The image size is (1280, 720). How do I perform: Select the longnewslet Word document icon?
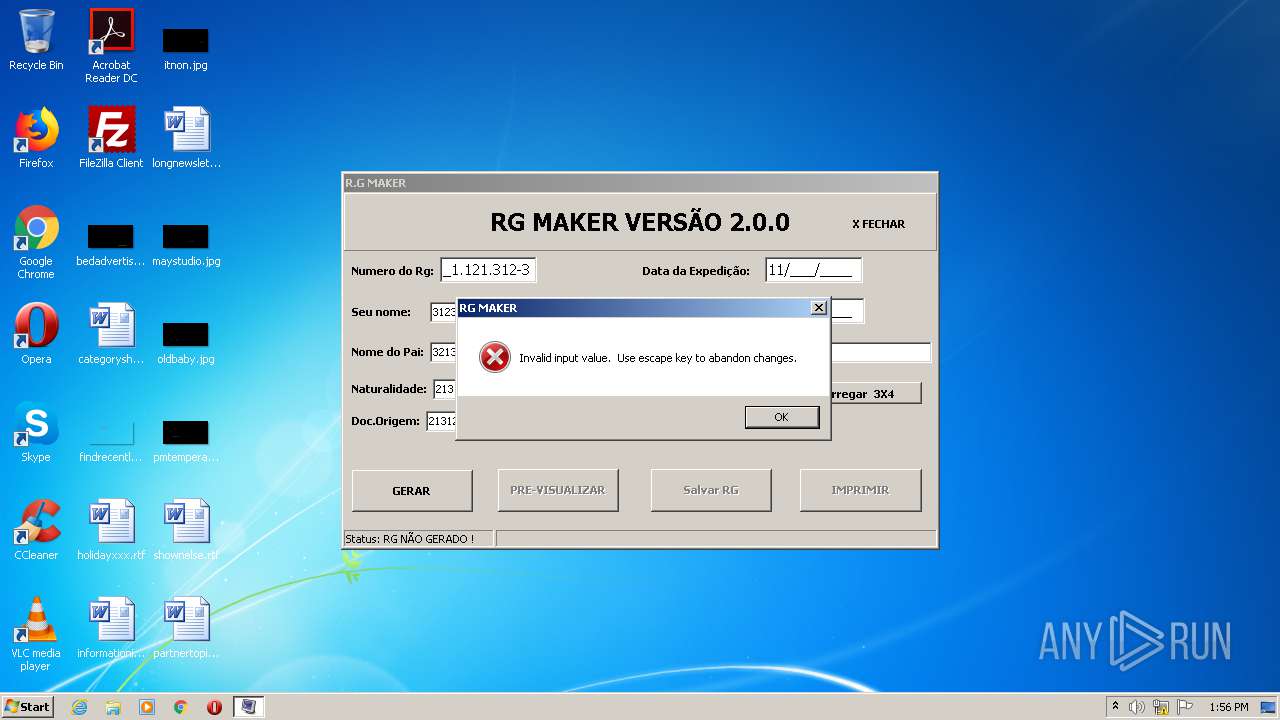click(186, 138)
